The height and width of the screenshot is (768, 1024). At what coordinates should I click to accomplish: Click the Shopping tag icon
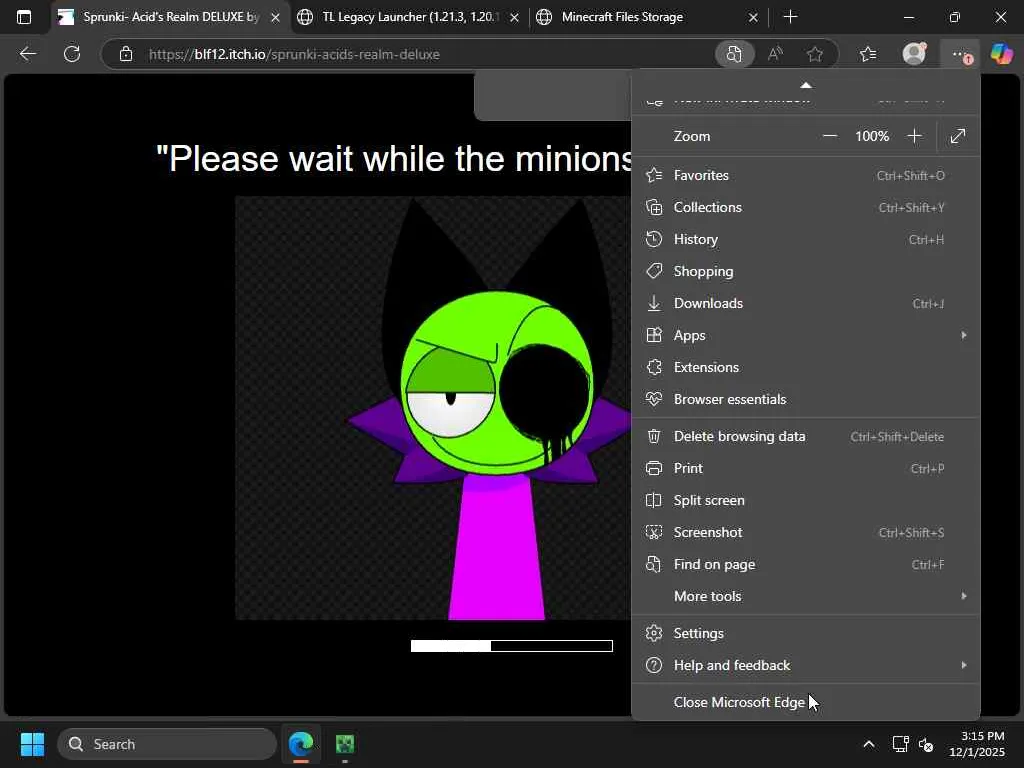pos(654,271)
